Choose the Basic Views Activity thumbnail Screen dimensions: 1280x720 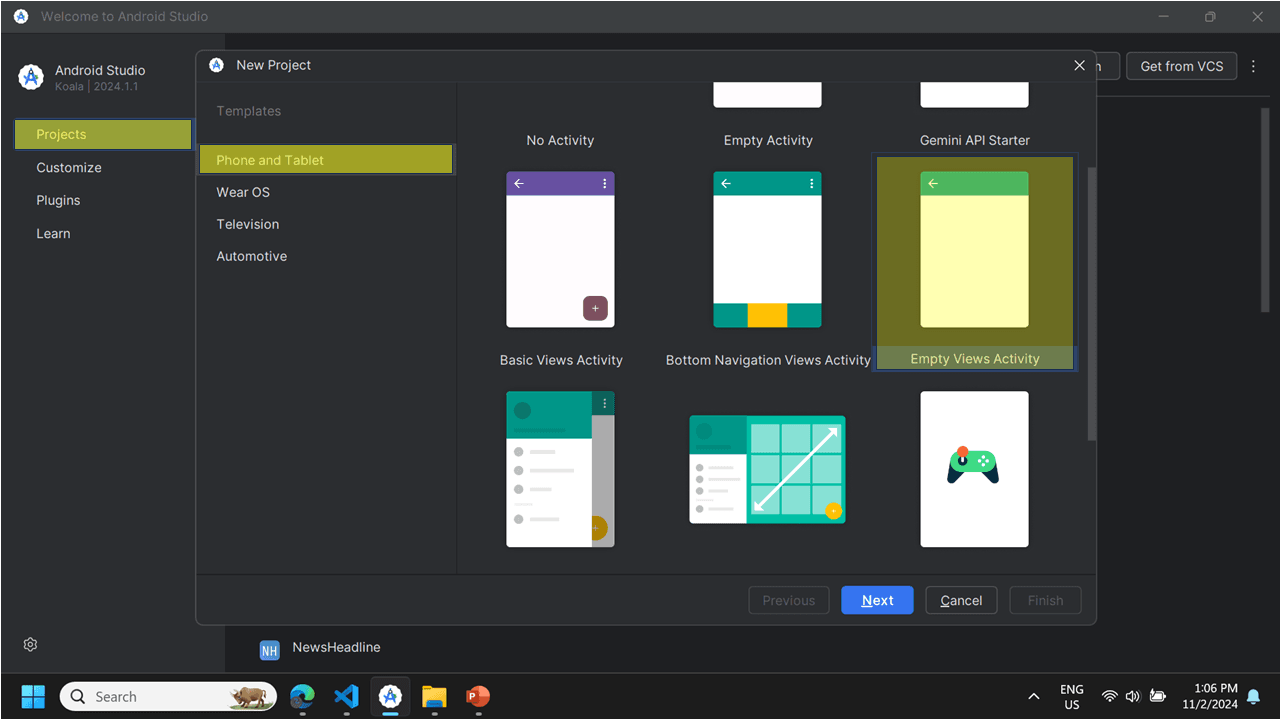pos(560,249)
